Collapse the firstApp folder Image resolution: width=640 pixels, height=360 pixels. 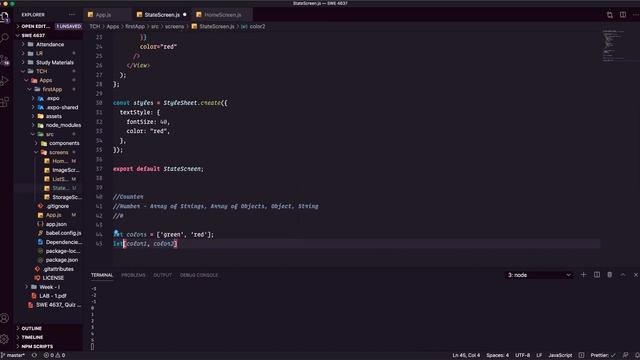(49, 89)
